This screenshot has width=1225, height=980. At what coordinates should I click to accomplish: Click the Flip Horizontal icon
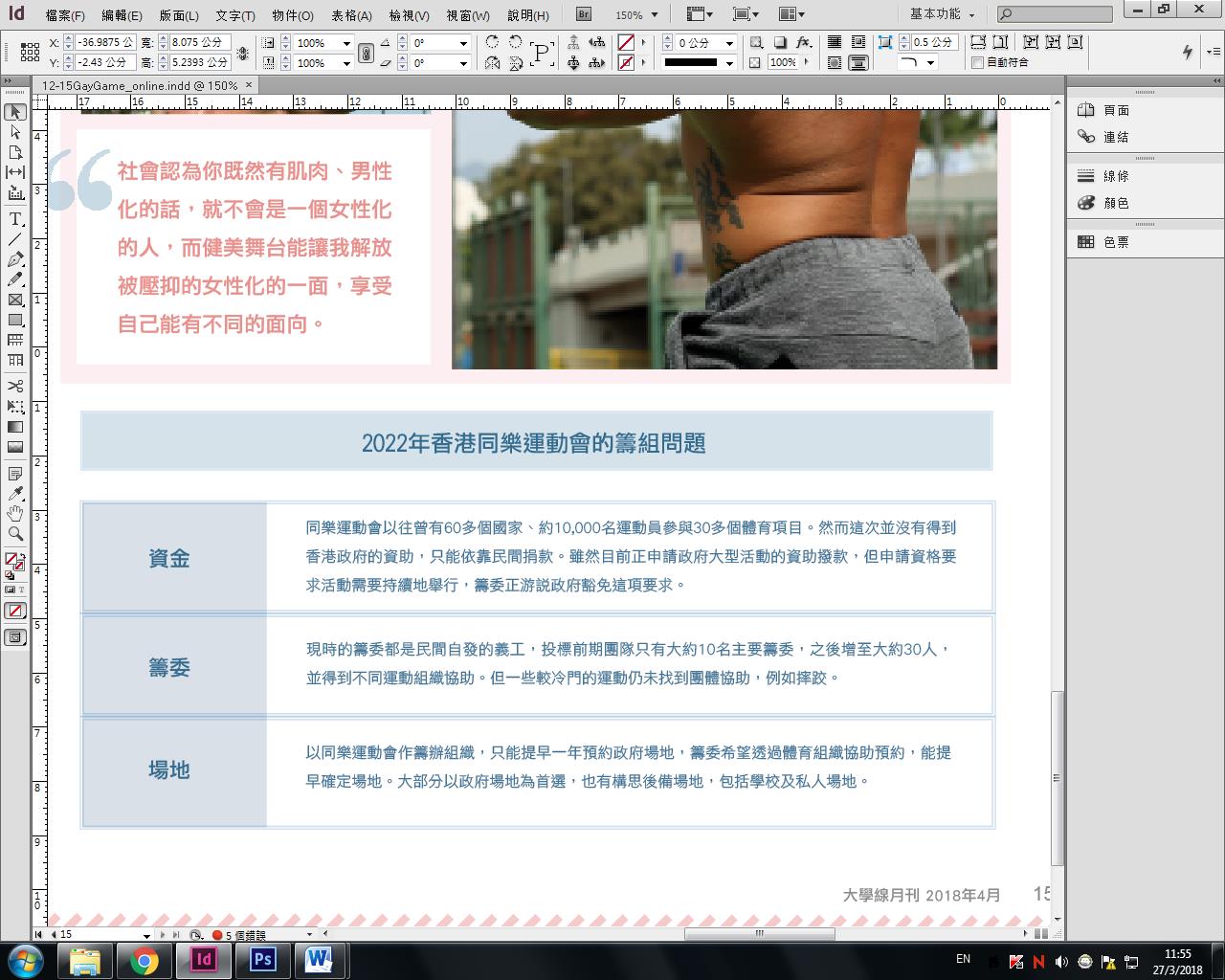click(x=492, y=63)
